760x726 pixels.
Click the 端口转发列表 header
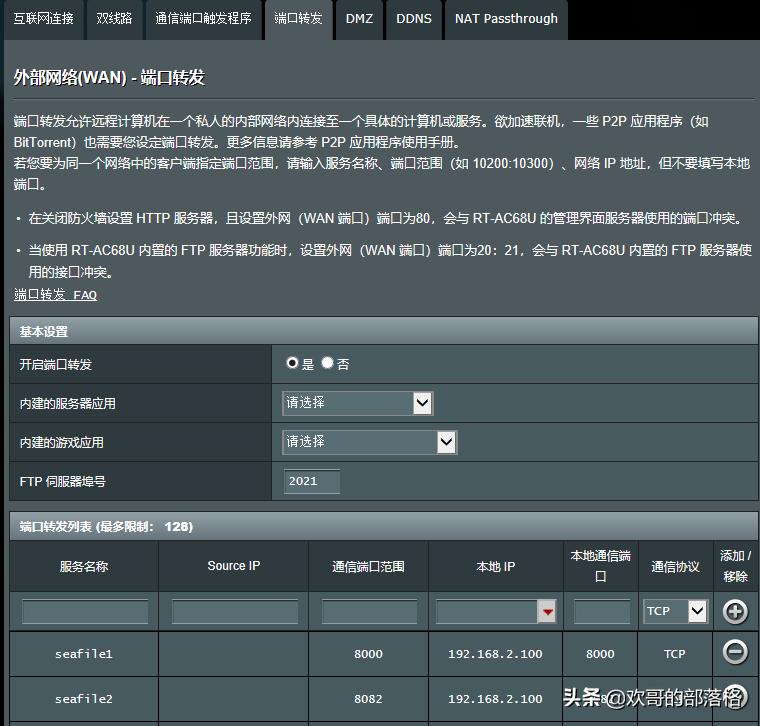384,526
